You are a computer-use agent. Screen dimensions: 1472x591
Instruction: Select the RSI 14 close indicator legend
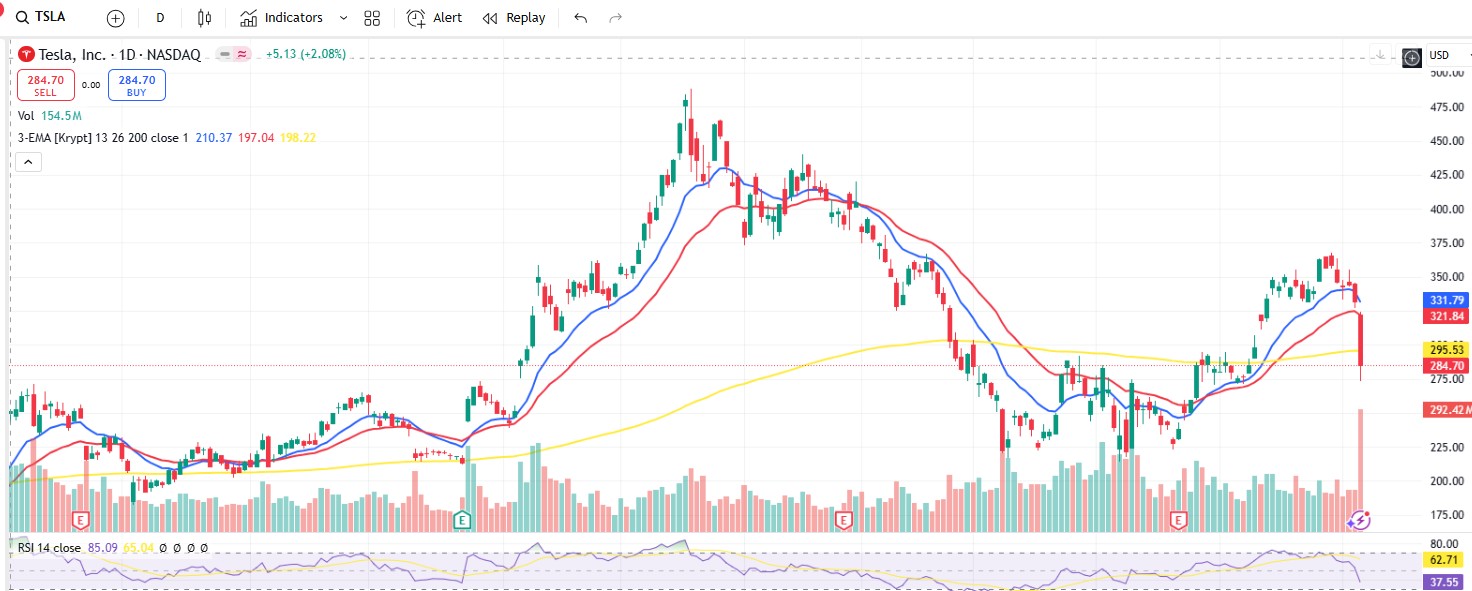point(49,548)
